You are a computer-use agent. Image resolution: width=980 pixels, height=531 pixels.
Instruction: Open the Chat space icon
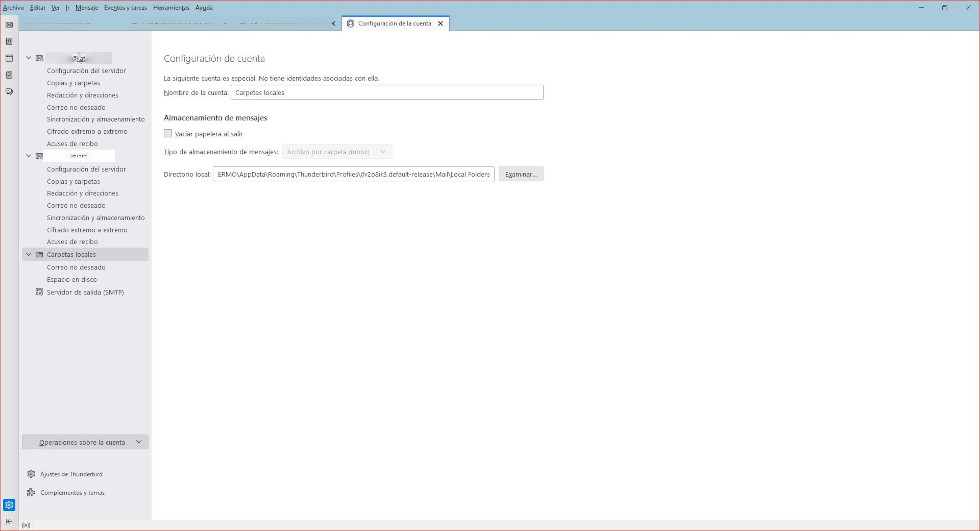(9, 91)
